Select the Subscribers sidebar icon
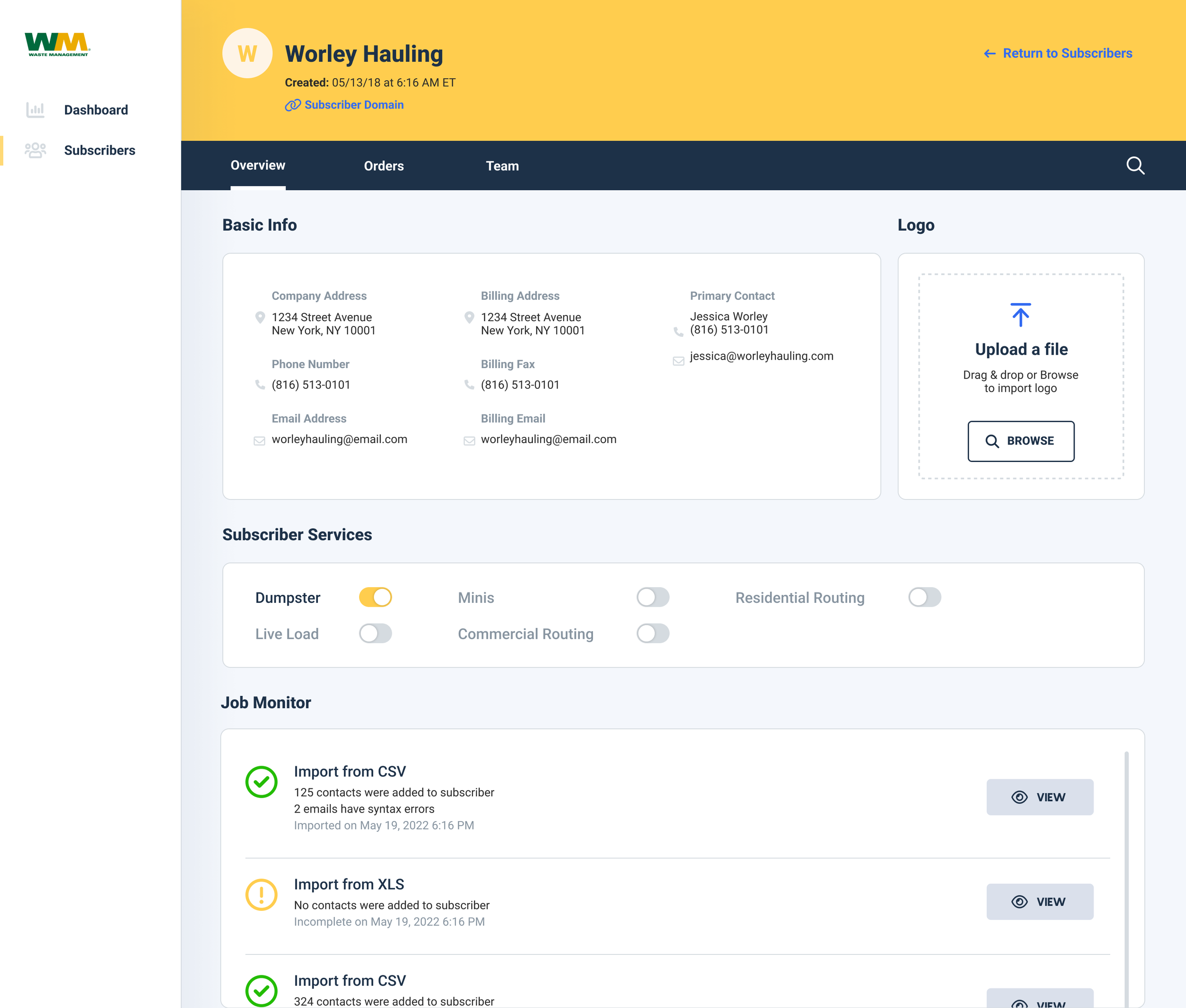 pos(36,150)
